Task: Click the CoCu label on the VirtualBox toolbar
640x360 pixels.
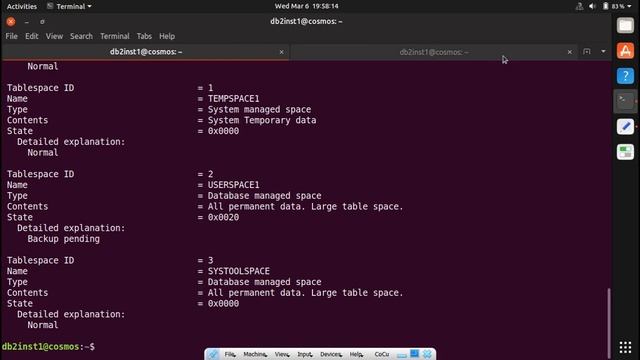Action: click(382, 354)
